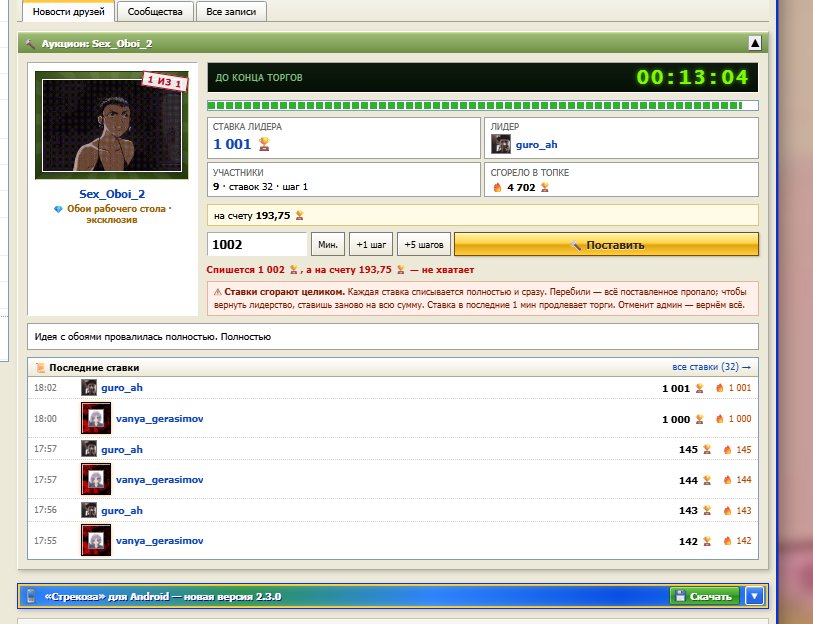The height and width of the screenshot is (624, 813).
Task: Click the hammer icon on the Поставить button
Action: coord(576,245)
